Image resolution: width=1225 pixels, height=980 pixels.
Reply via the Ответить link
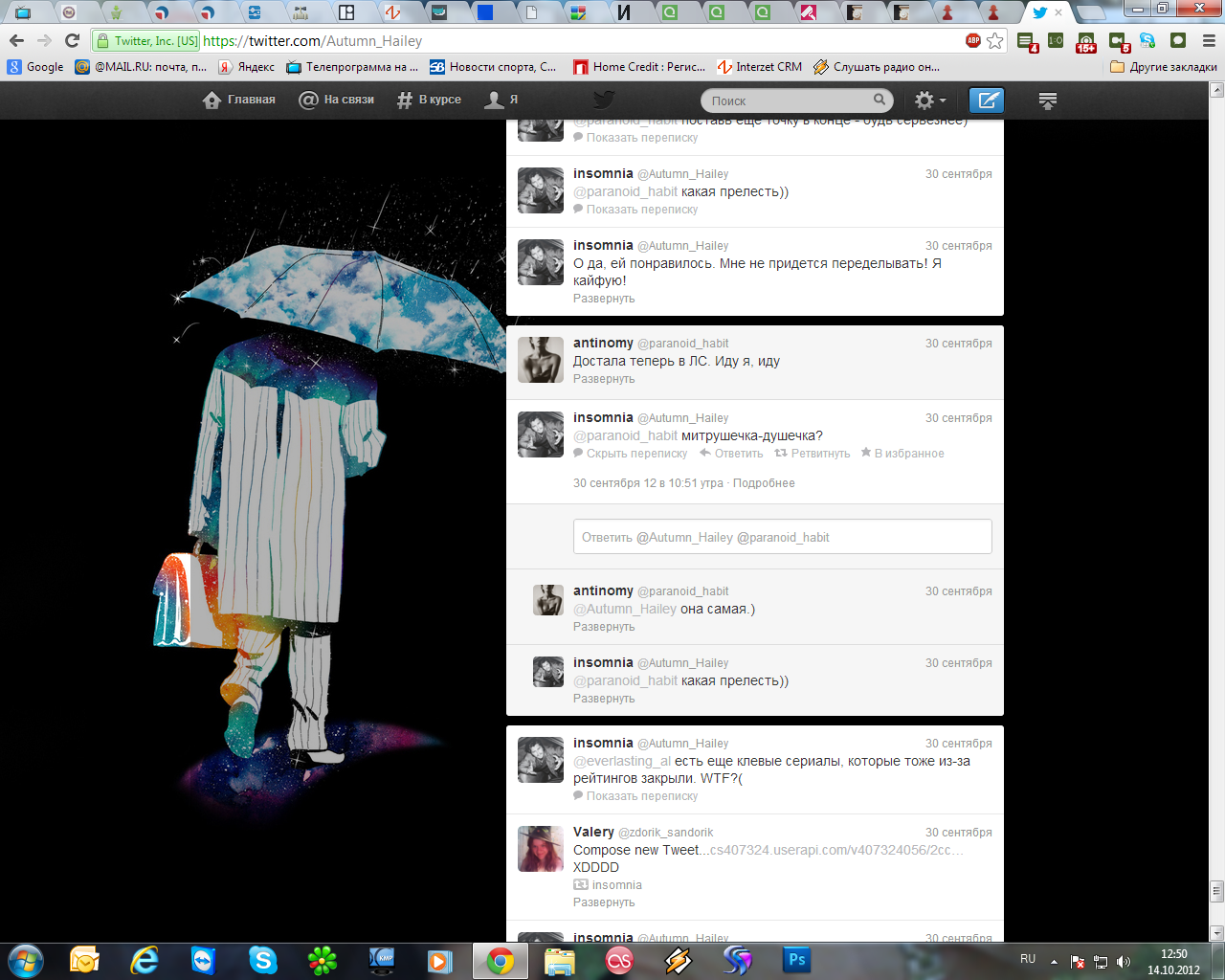click(x=731, y=454)
